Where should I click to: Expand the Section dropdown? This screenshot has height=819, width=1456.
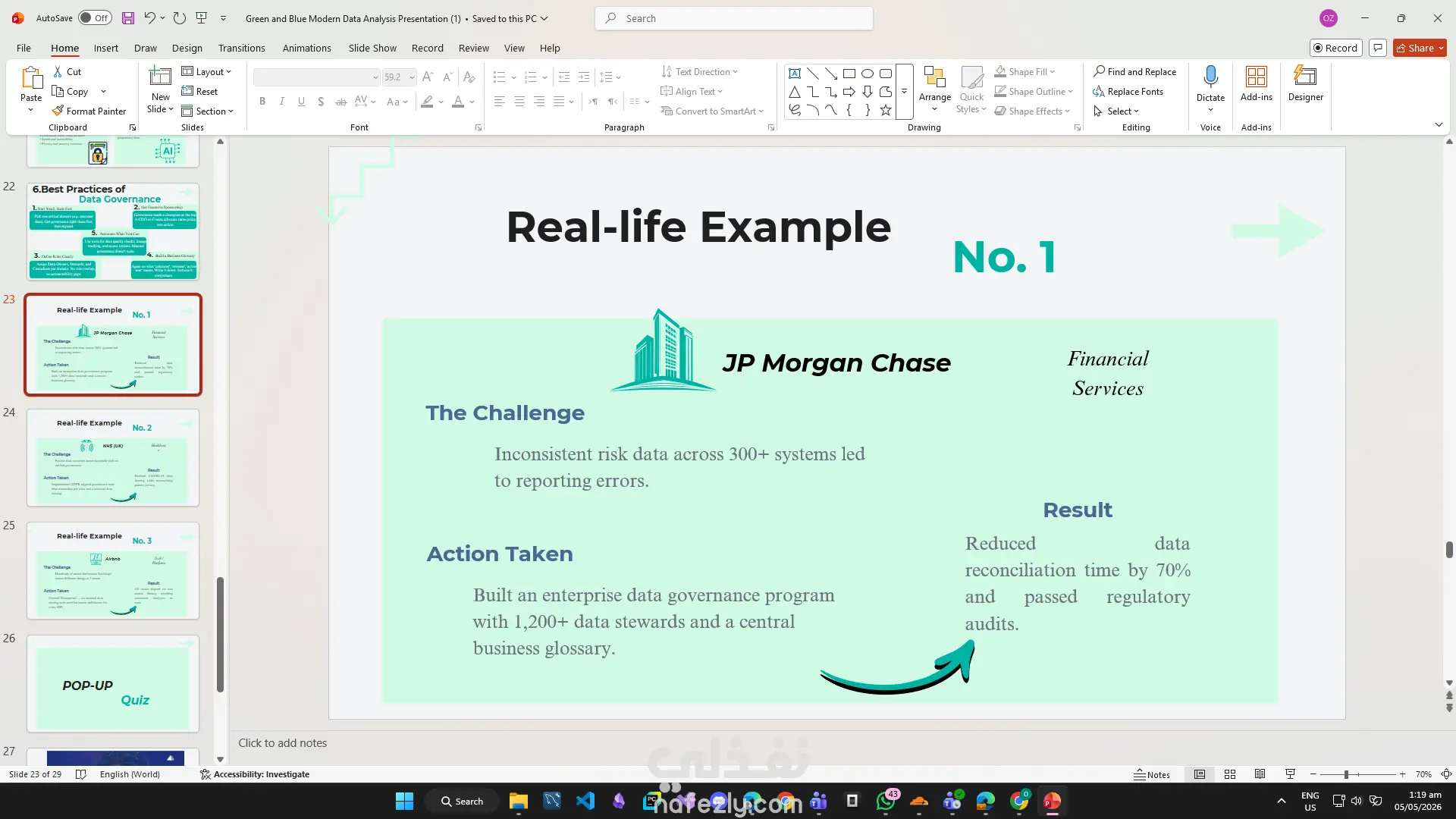click(207, 111)
